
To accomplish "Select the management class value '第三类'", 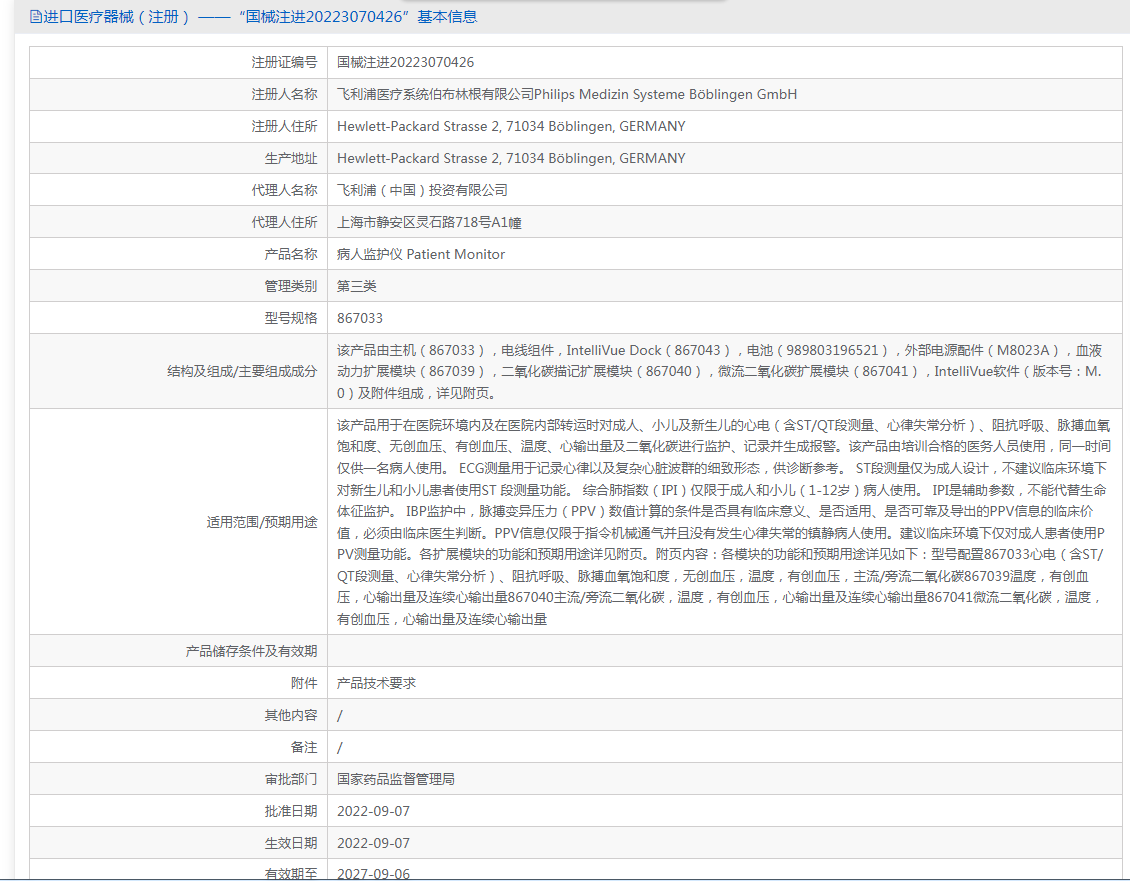I will (357, 286).
